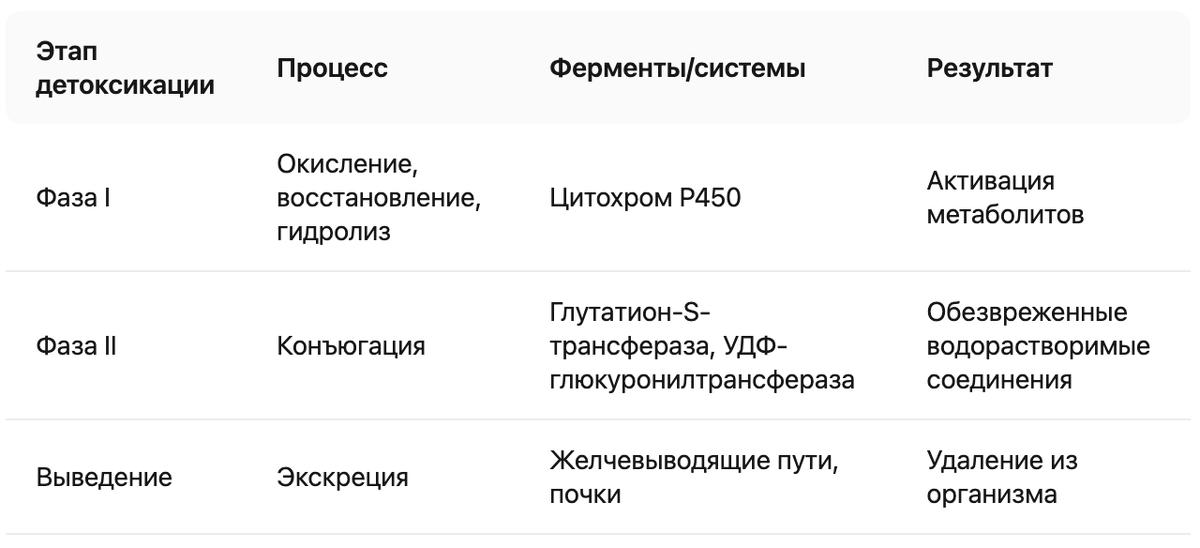Click the 'Цитохром P450' cell

645,197
